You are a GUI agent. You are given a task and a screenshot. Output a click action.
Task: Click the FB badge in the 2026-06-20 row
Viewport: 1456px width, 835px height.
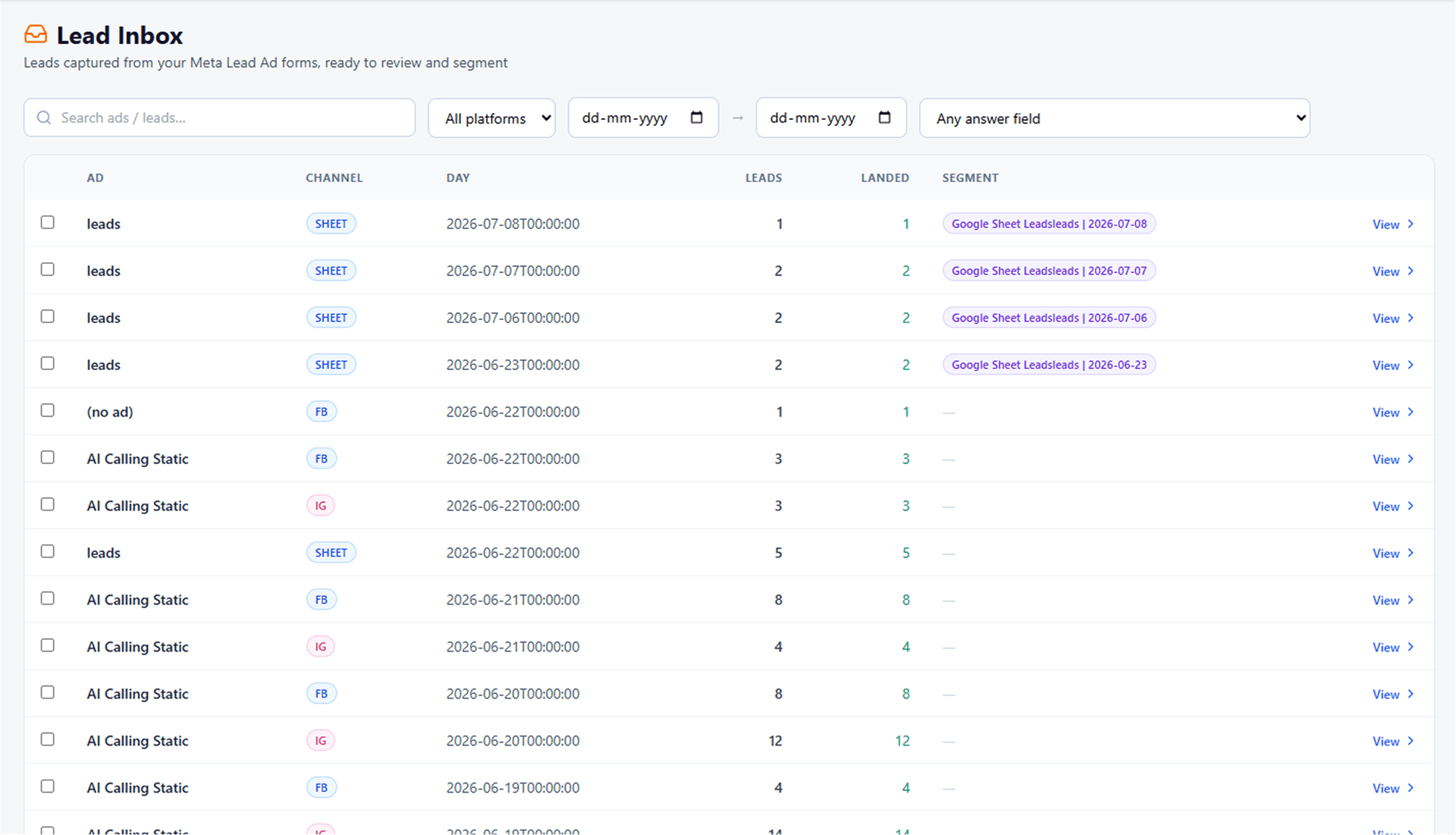pyautogui.click(x=322, y=694)
